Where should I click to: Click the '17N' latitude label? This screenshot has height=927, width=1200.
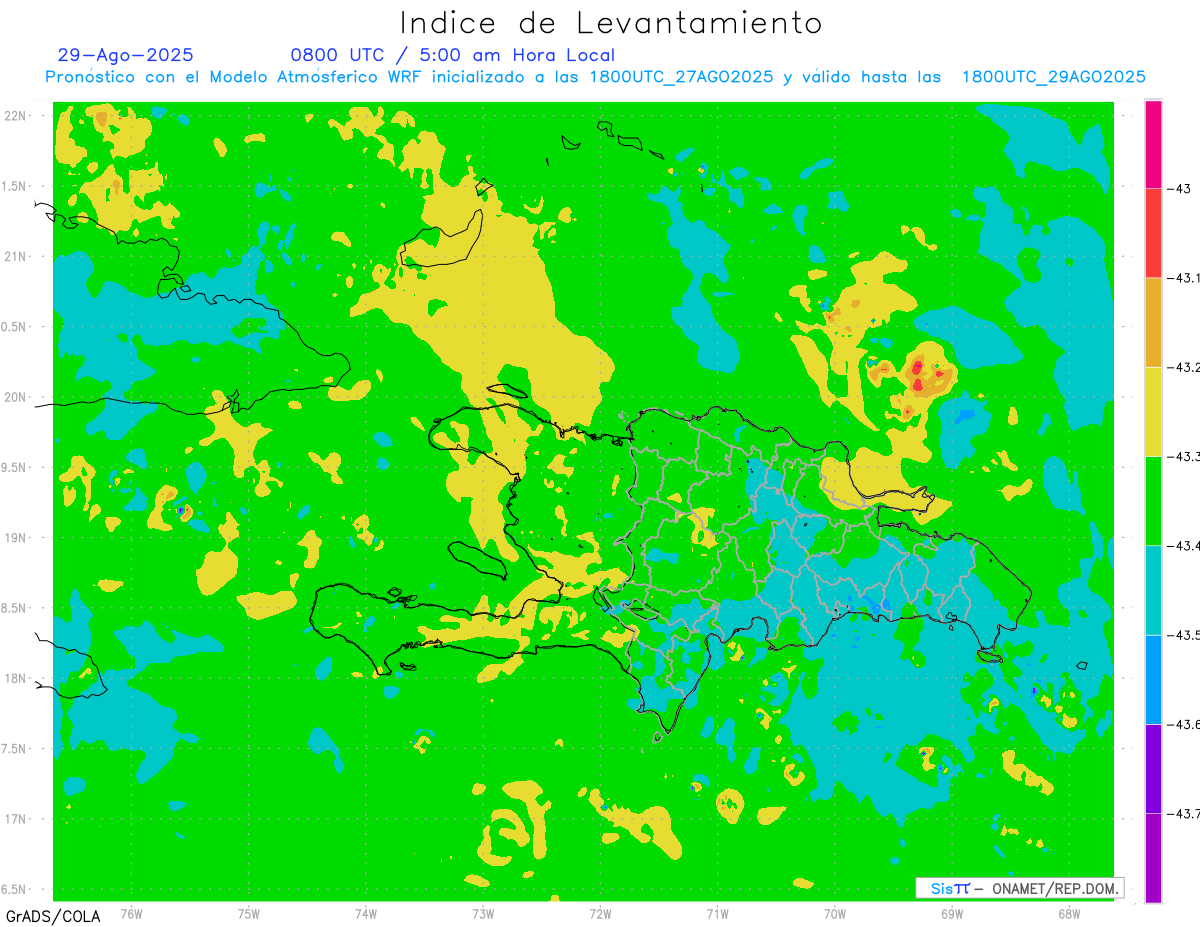pyautogui.click(x=15, y=819)
